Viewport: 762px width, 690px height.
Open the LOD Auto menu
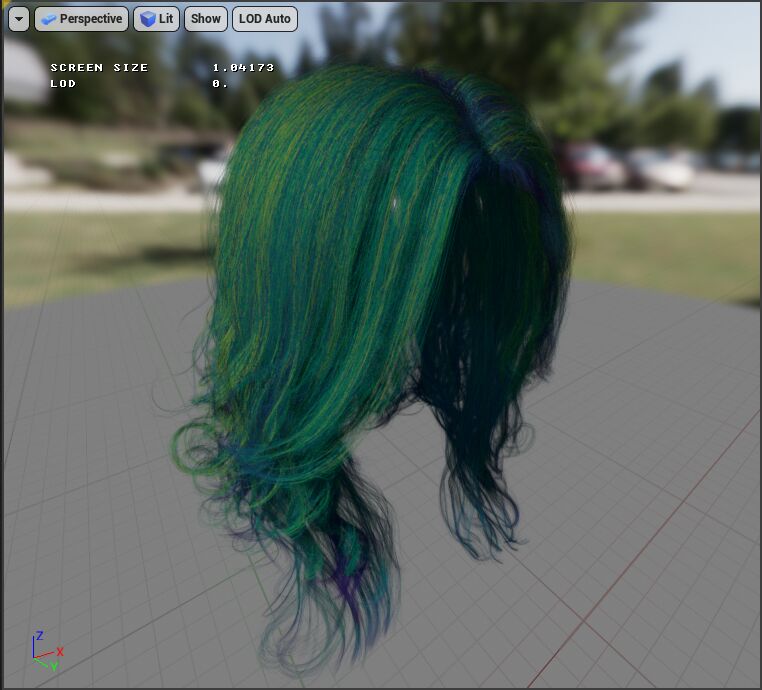264,19
